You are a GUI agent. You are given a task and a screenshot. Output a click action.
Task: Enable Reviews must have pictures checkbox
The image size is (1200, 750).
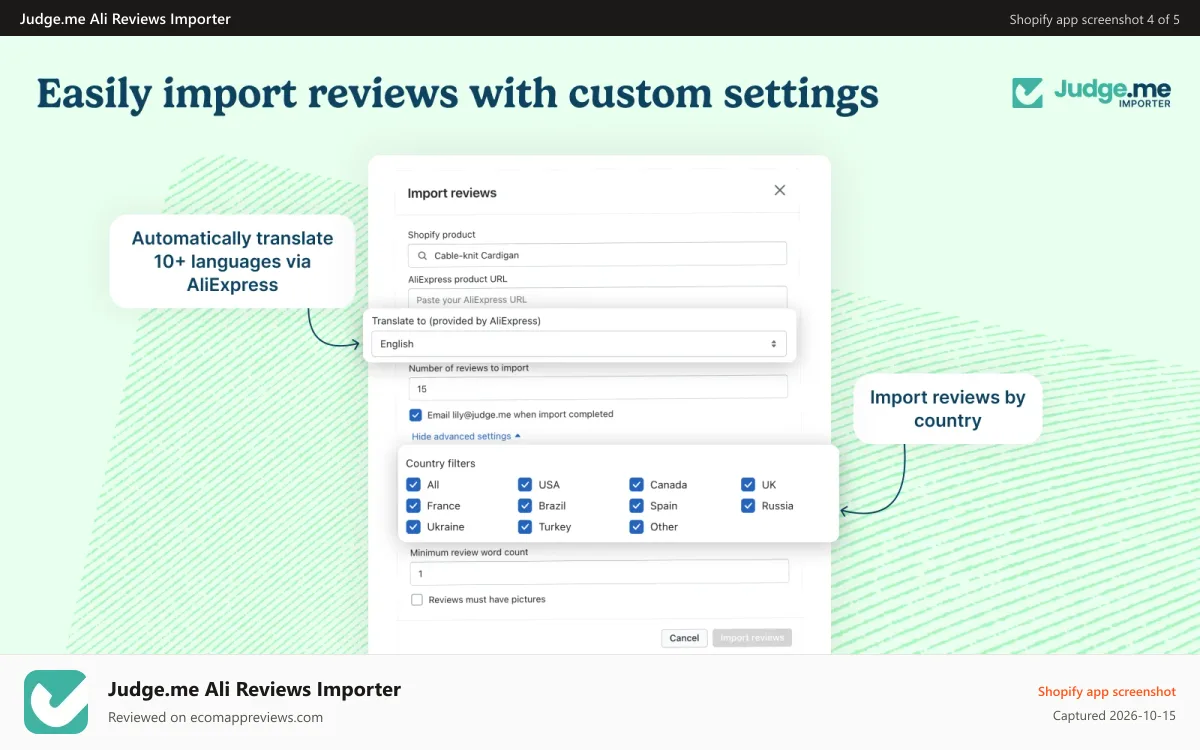tap(417, 600)
